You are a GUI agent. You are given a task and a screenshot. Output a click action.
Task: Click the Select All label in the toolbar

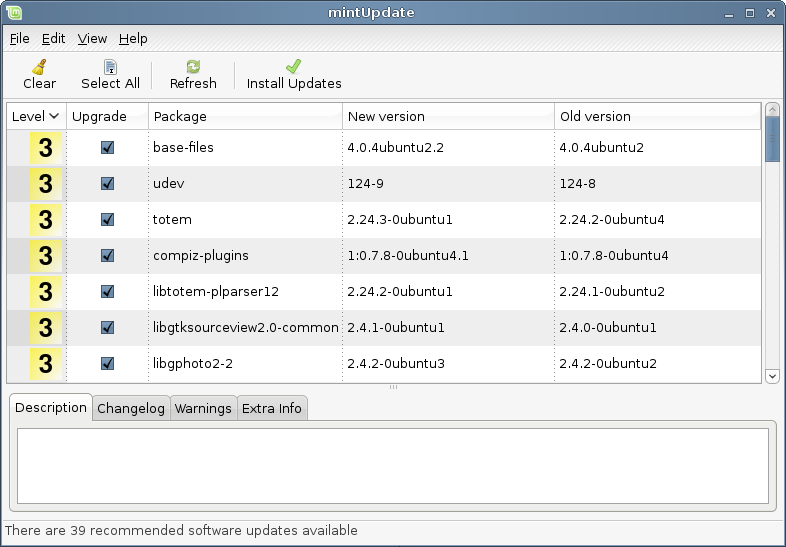point(110,83)
